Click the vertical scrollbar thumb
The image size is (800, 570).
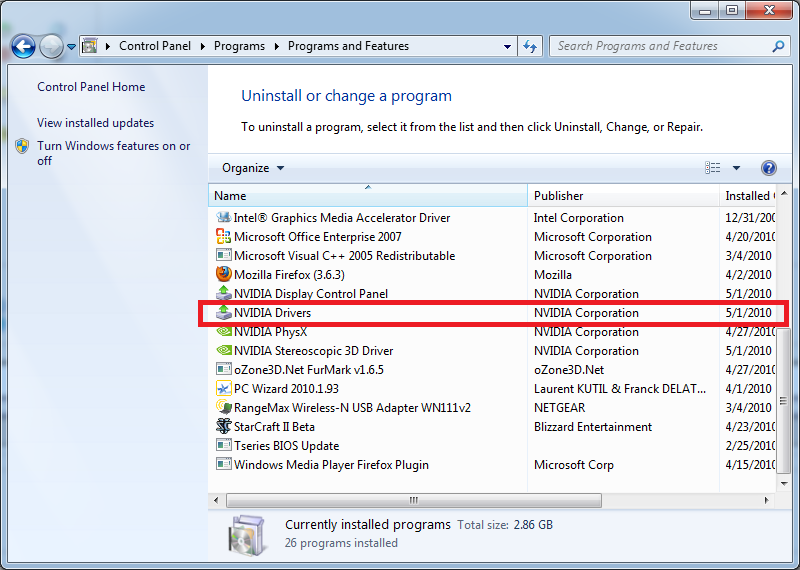coord(784,400)
